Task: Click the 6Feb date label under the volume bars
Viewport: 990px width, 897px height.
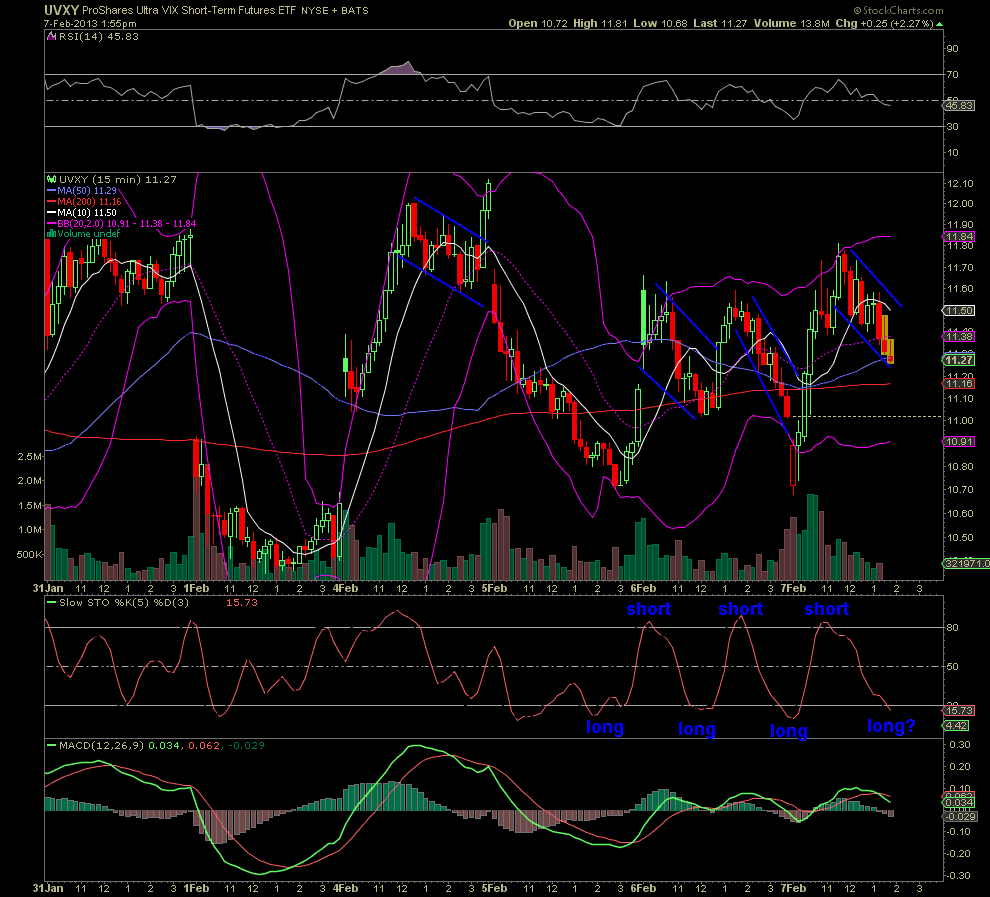Action: [643, 588]
